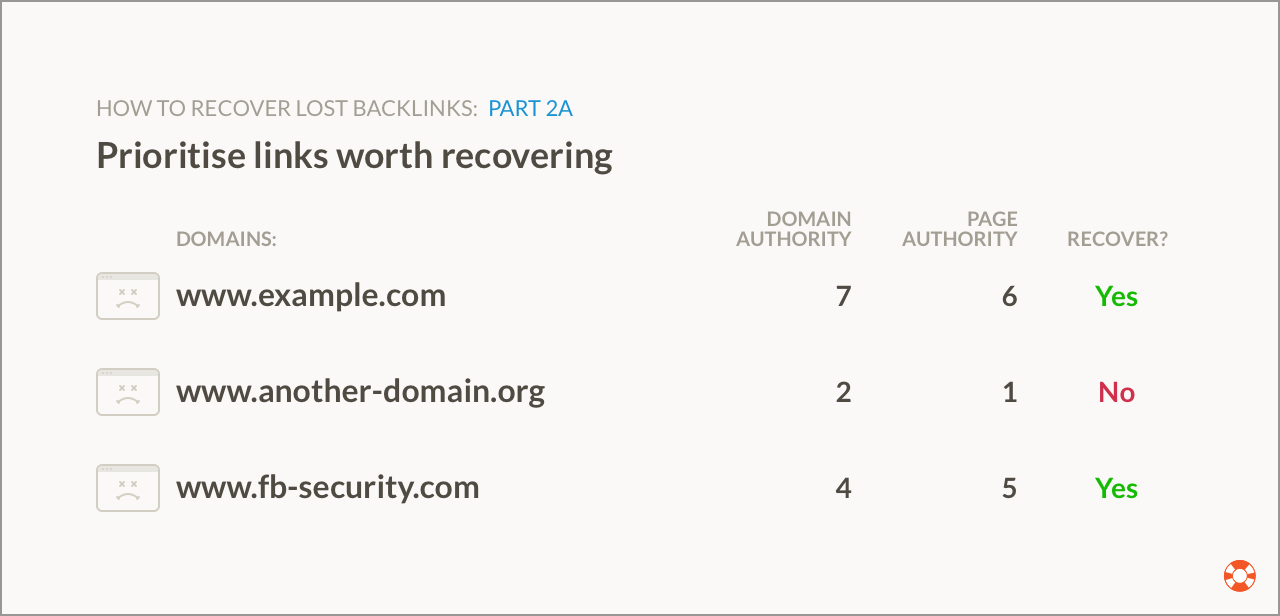Click domain authority value 7 for www.example.com
The width and height of the screenshot is (1280, 616).
coord(844,296)
